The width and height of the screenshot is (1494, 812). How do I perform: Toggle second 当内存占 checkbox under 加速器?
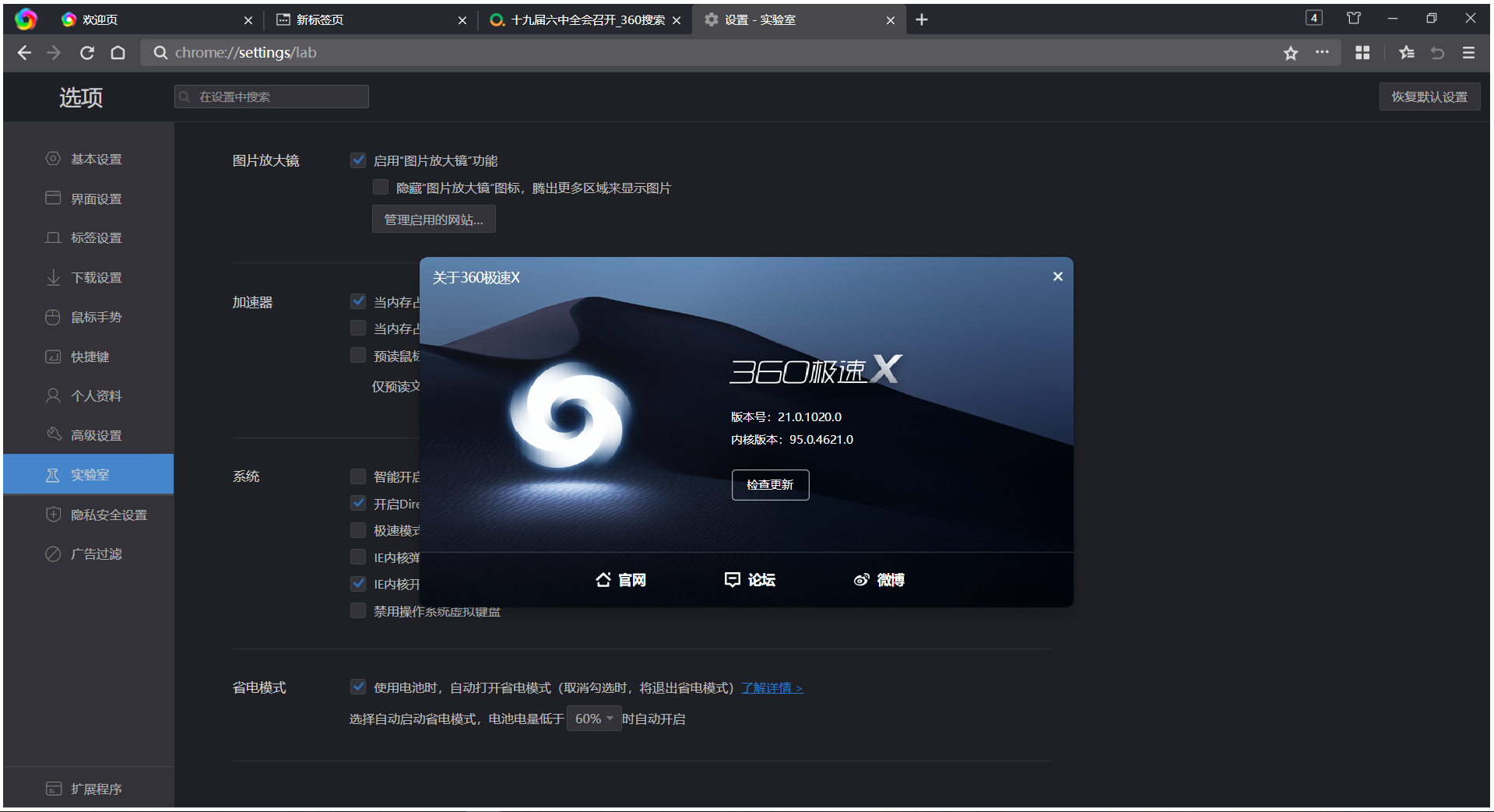pos(358,329)
